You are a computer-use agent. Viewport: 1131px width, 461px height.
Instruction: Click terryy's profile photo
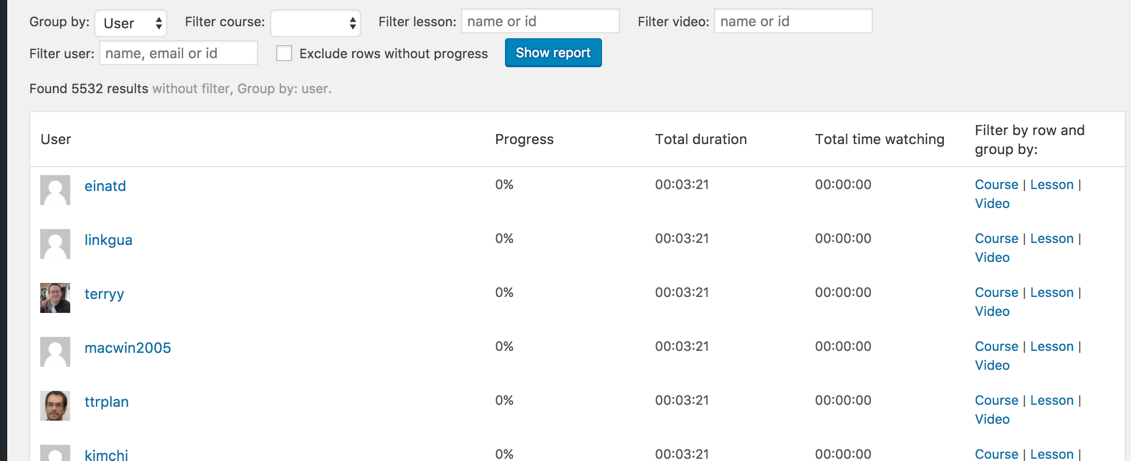point(55,298)
